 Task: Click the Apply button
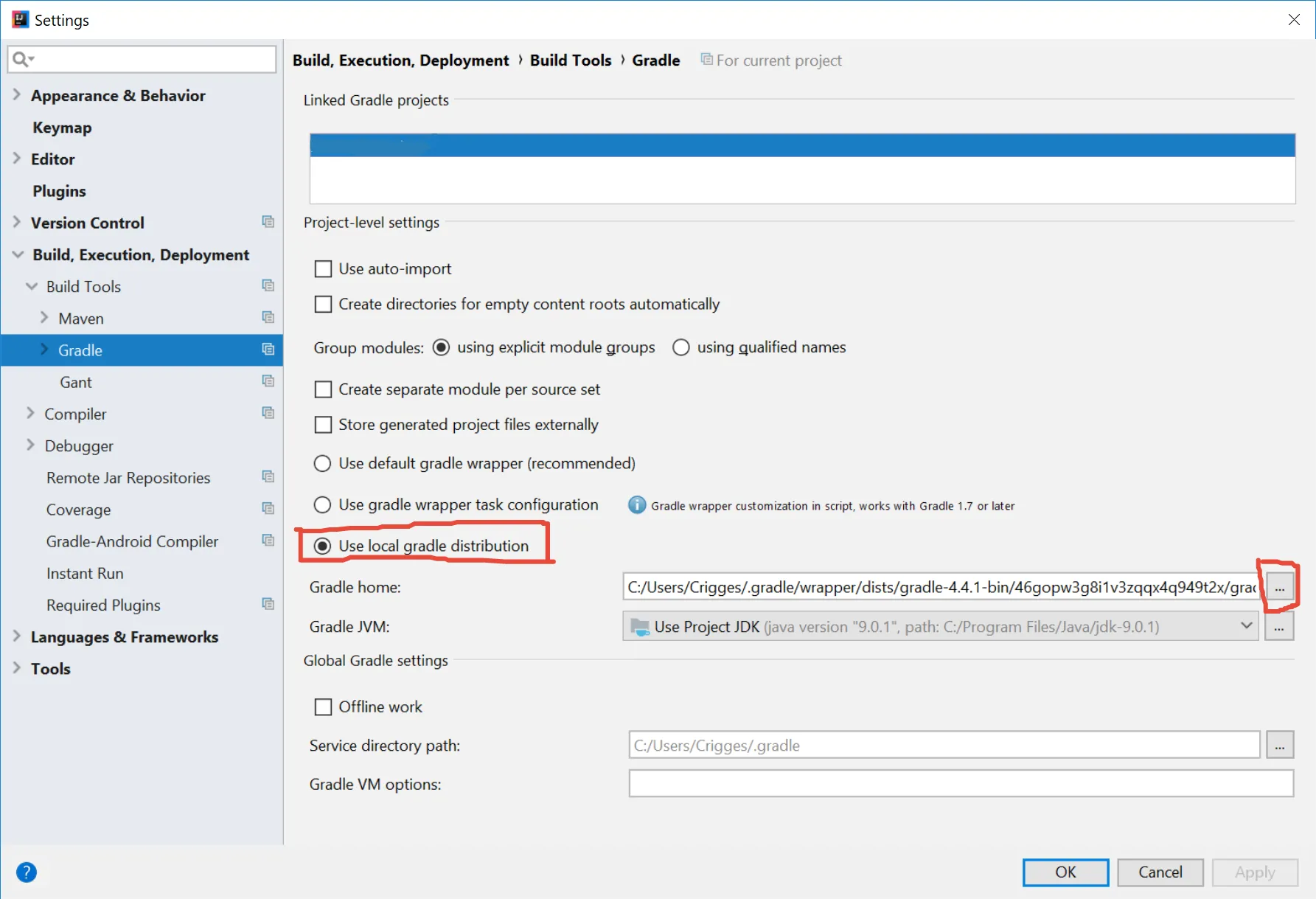coord(1255,872)
